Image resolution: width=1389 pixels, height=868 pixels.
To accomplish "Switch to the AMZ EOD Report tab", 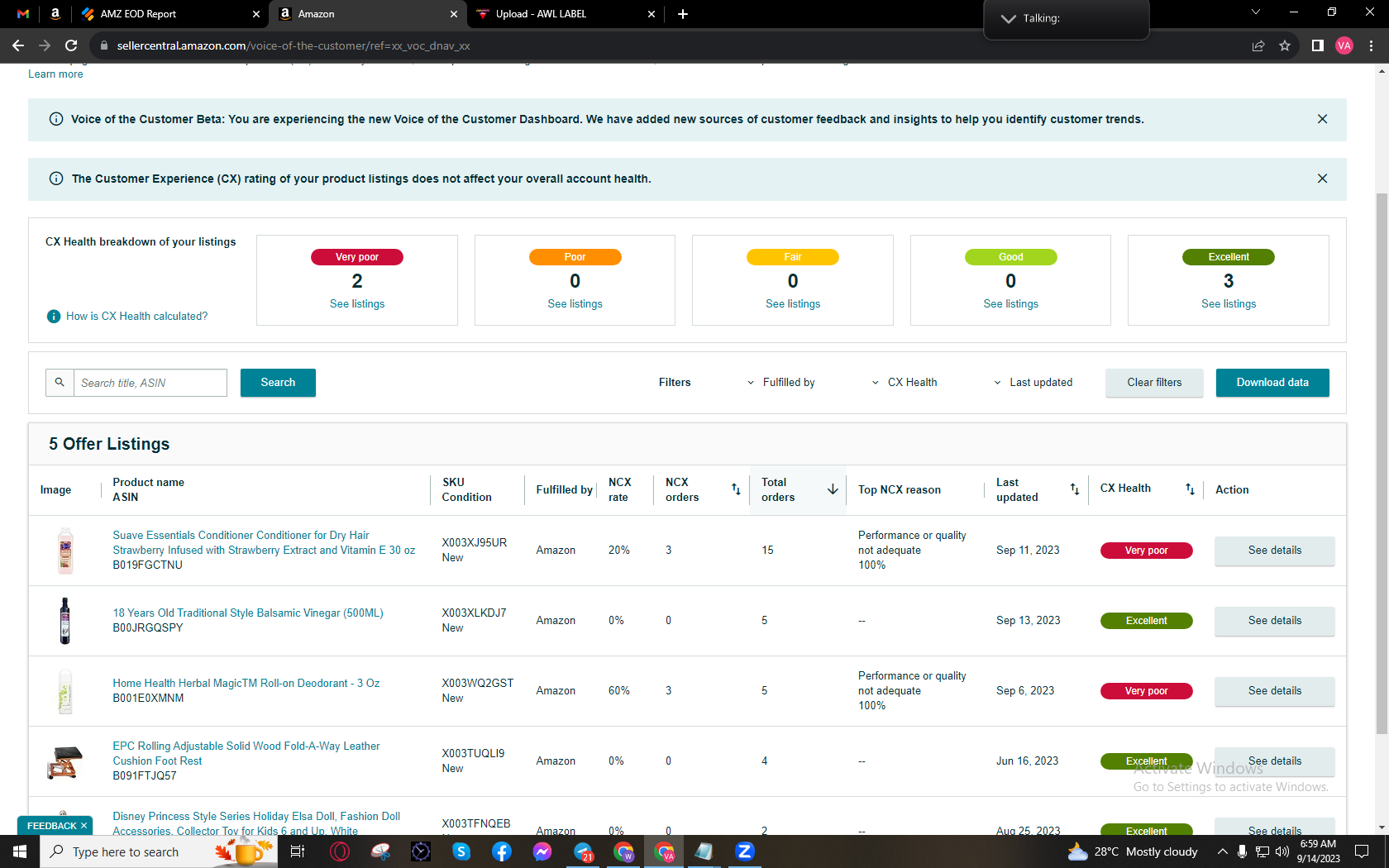I will [171, 14].
